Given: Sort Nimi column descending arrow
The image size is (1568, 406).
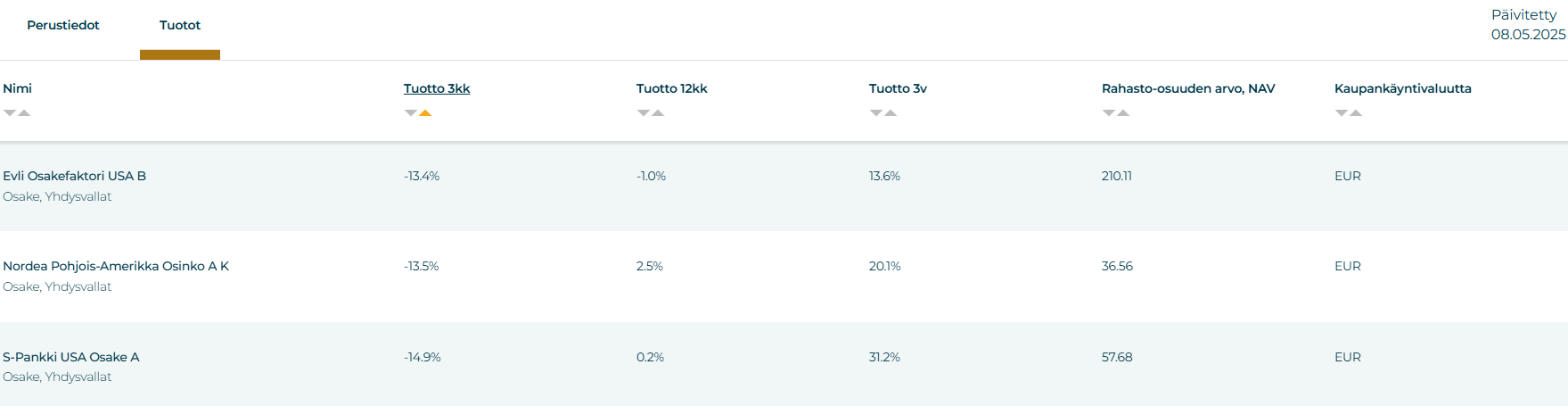Looking at the screenshot, I should [x=10, y=113].
